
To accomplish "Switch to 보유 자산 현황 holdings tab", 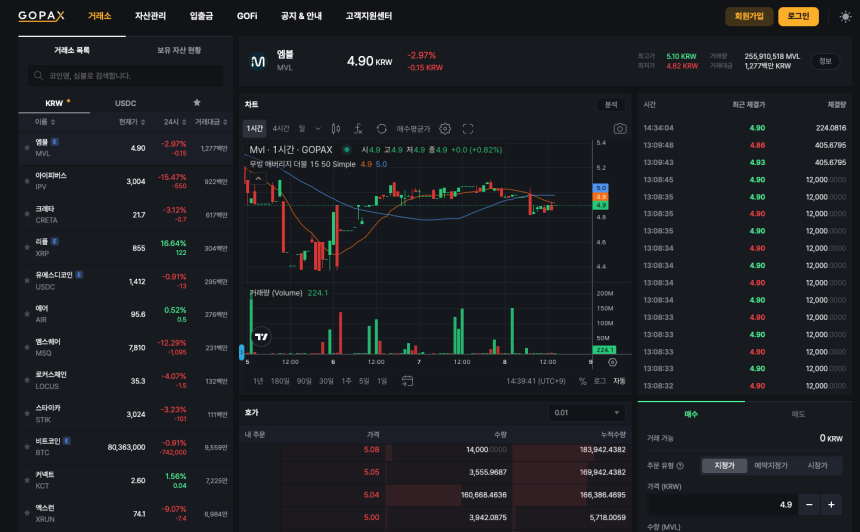I will [179, 50].
